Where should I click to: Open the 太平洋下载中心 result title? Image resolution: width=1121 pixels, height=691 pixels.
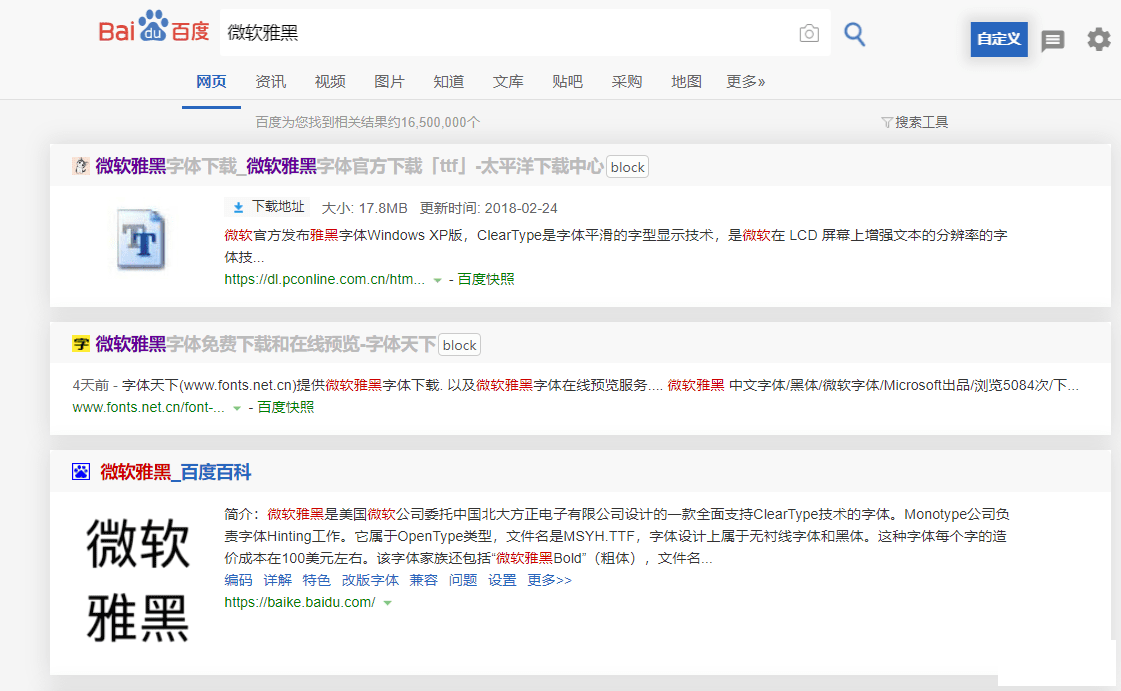tap(350, 166)
